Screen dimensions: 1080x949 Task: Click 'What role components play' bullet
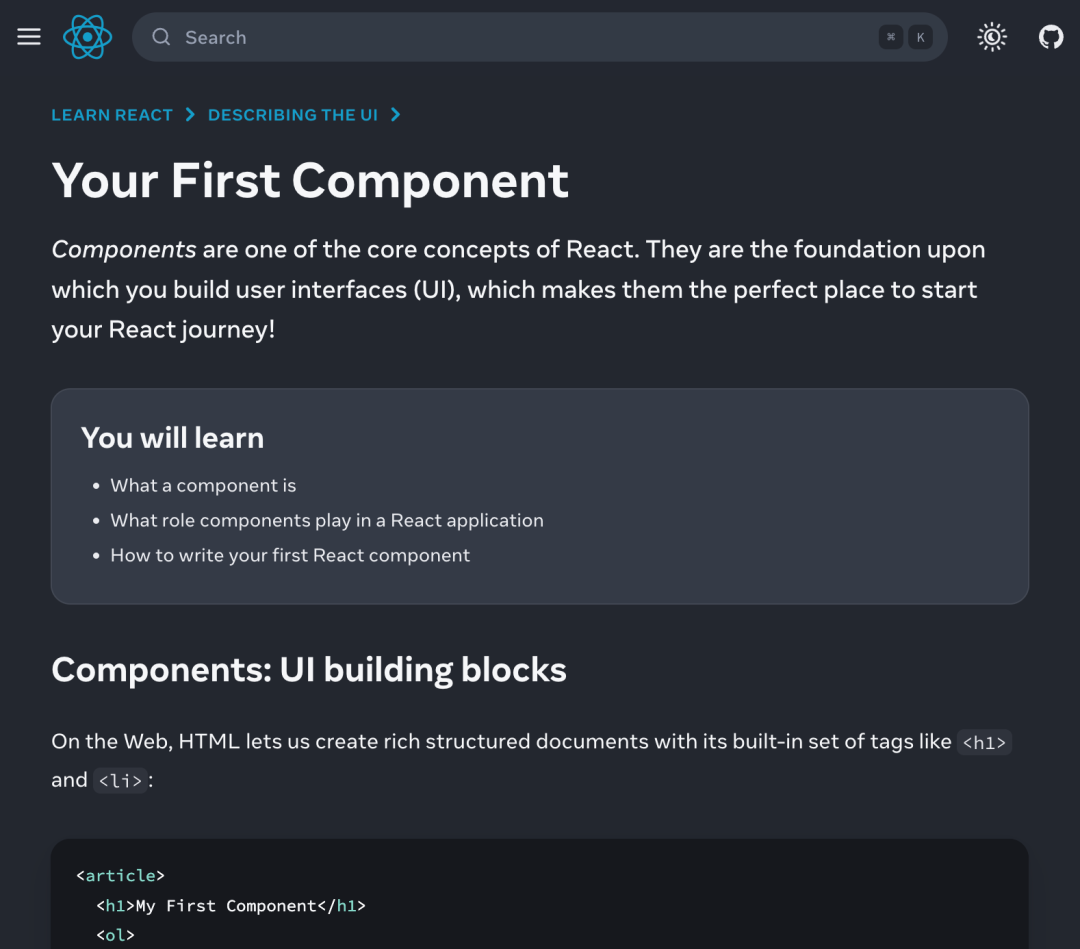(x=327, y=521)
